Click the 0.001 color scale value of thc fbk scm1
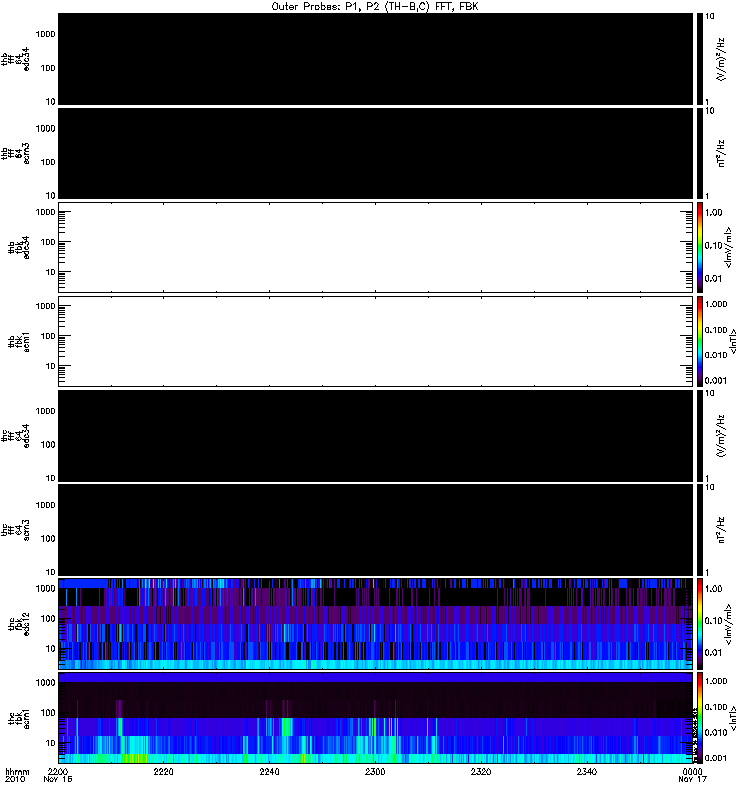Image resolution: width=750 pixels, height=800 pixels. [x=716, y=758]
